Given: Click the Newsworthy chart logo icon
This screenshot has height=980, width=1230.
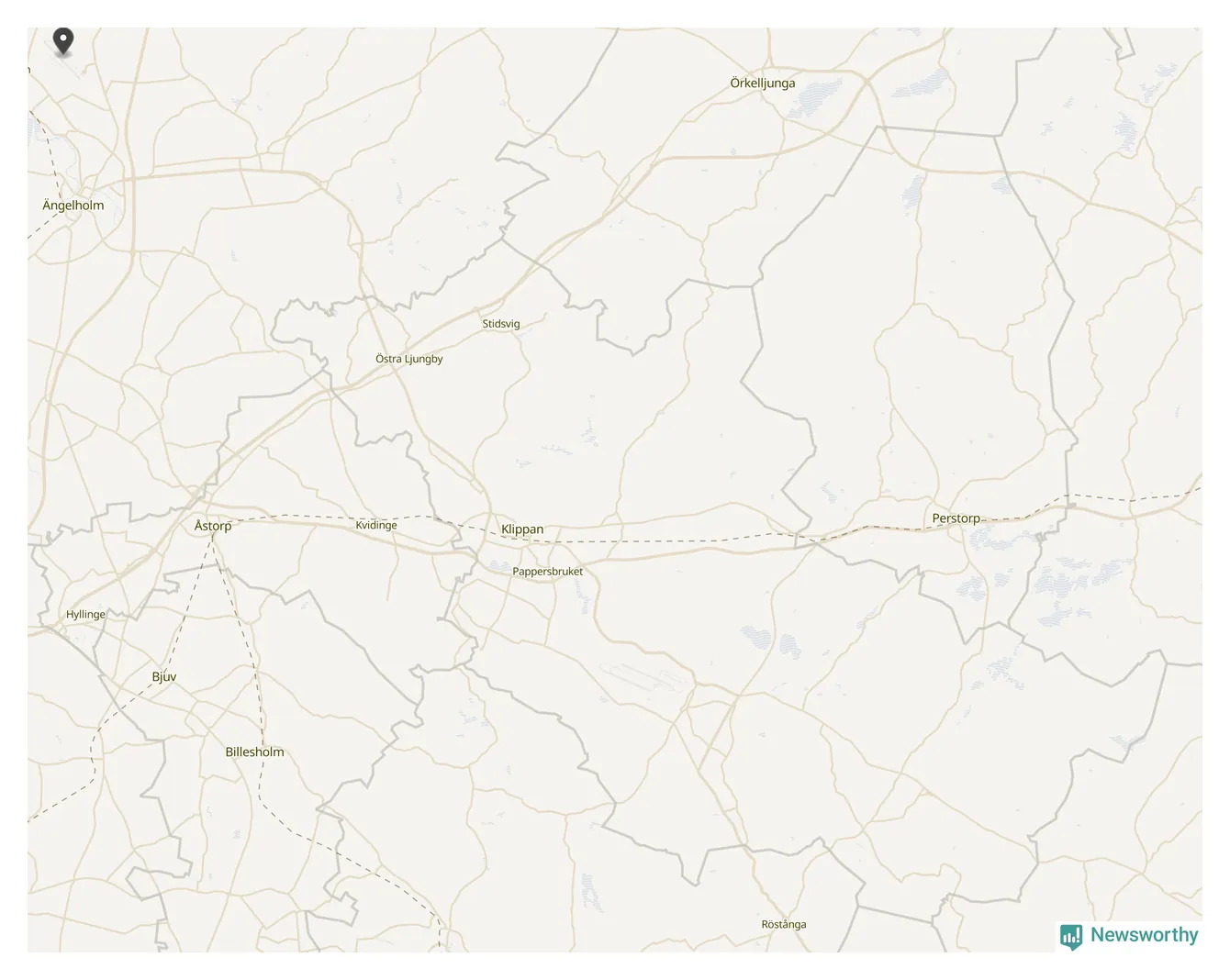Looking at the screenshot, I should 1071,936.
